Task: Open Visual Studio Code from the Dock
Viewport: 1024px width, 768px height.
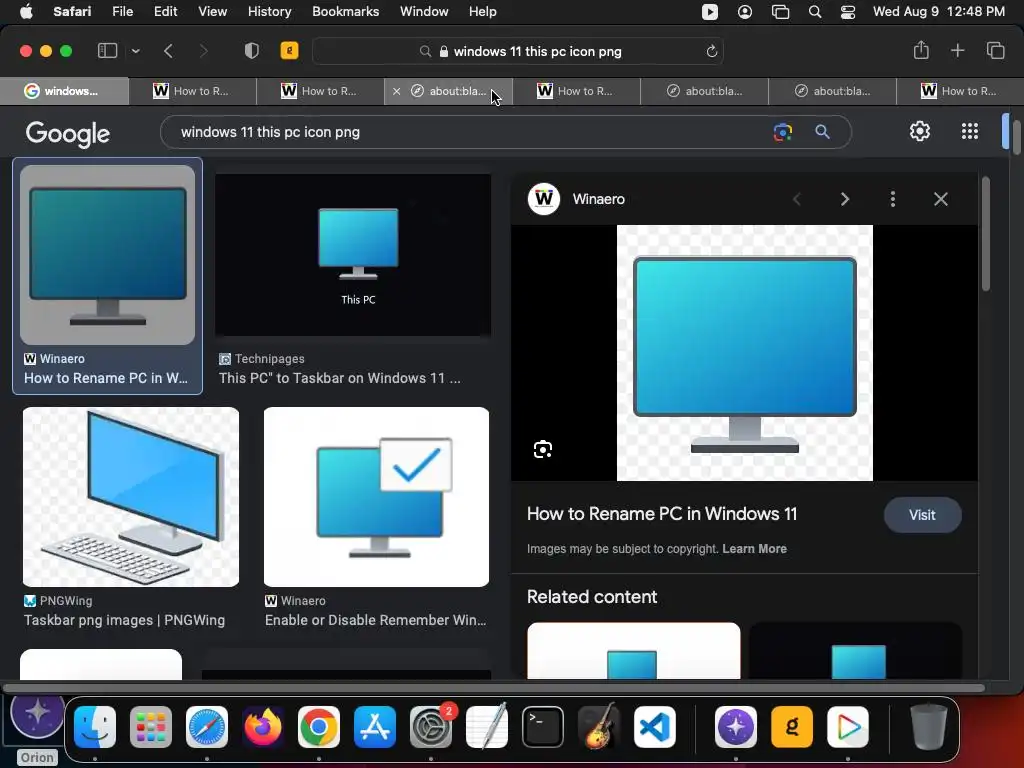Action: tap(655, 727)
